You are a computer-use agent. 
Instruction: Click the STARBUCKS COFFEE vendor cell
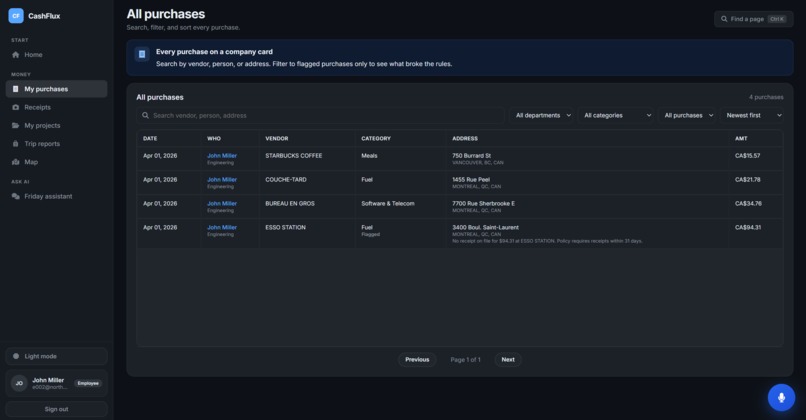click(294, 156)
